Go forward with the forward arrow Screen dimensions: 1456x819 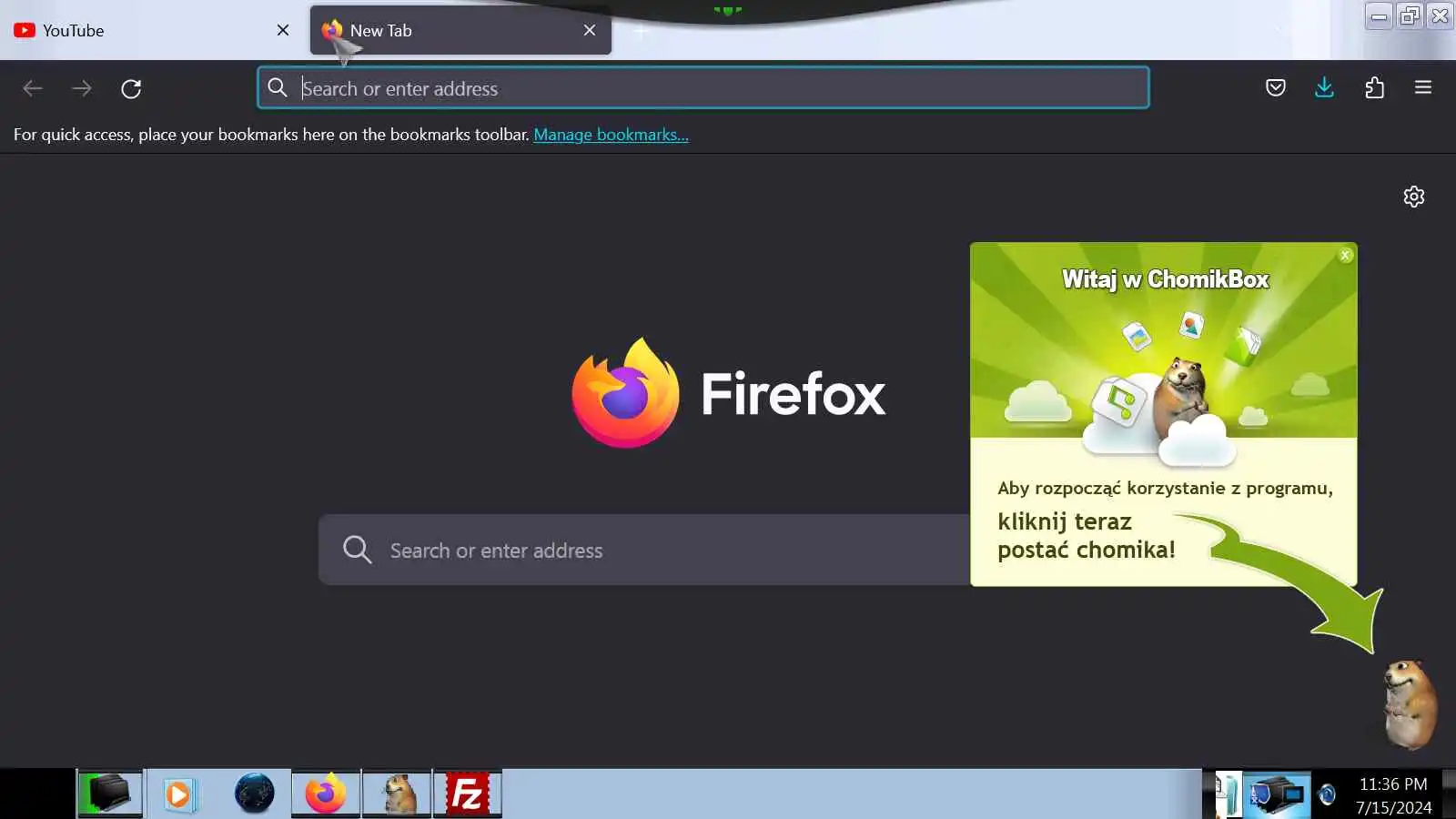point(82,88)
